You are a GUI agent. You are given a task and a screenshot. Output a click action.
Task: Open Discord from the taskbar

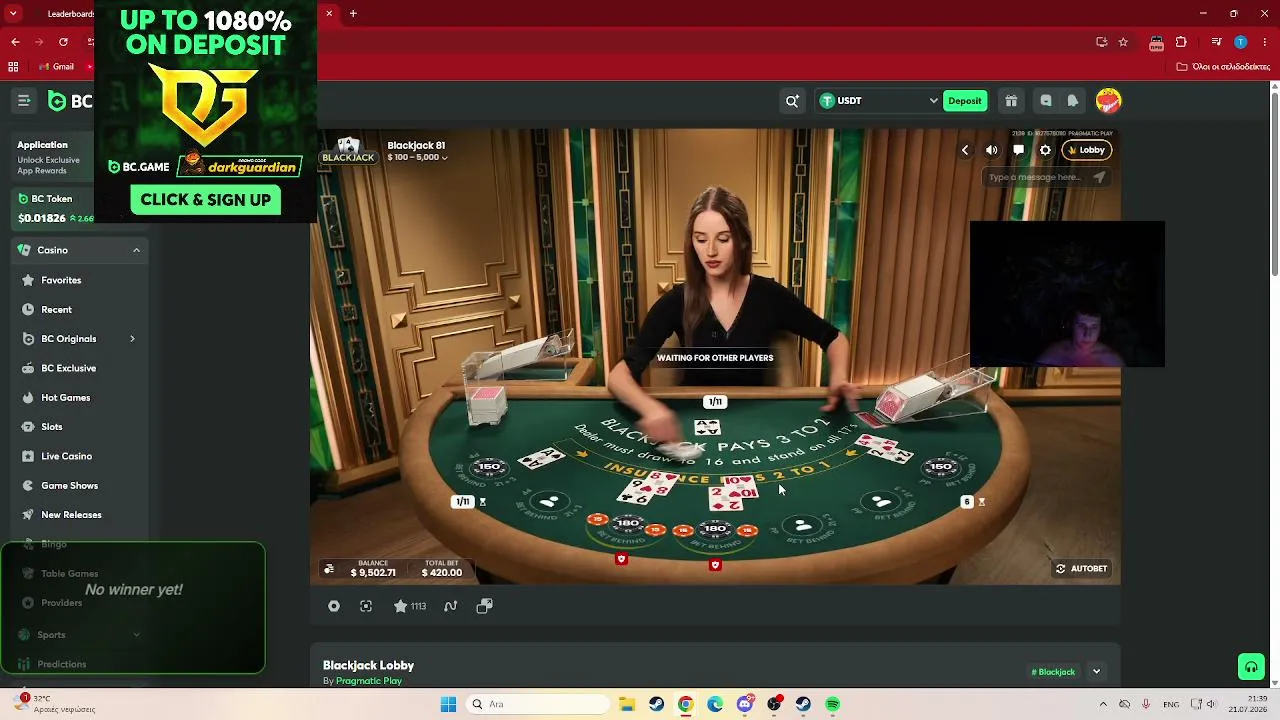(744, 704)
